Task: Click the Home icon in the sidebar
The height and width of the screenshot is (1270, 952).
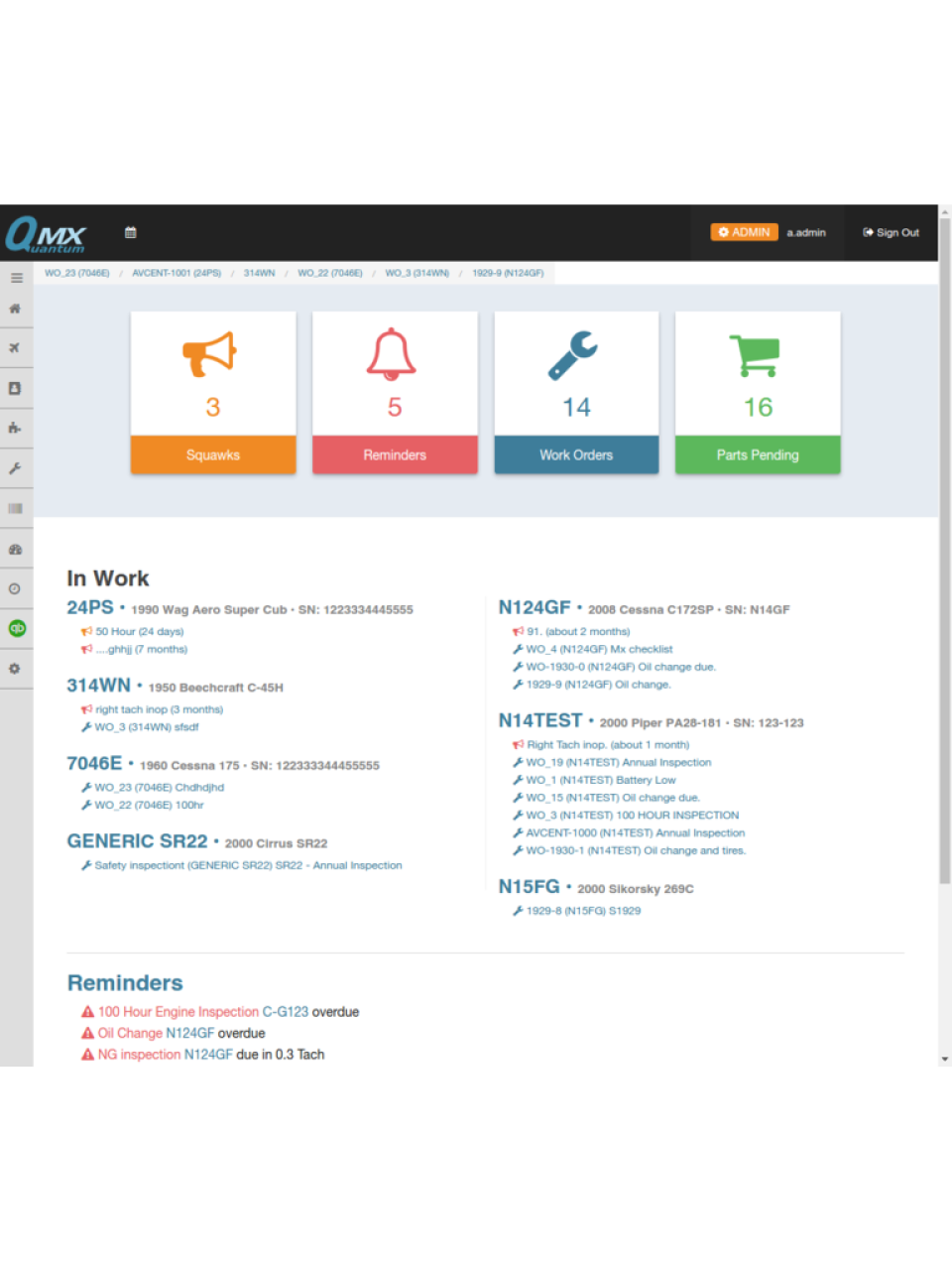Action: pyautogui.click(x=16, y=309)
